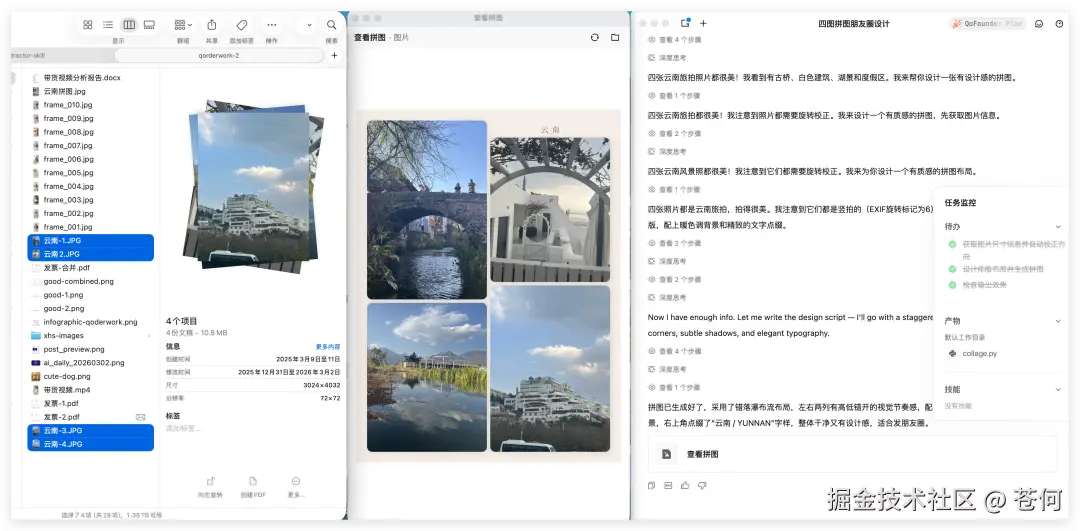
Task: Click the 更多内容 link in preview info
Action: point(328,346)
